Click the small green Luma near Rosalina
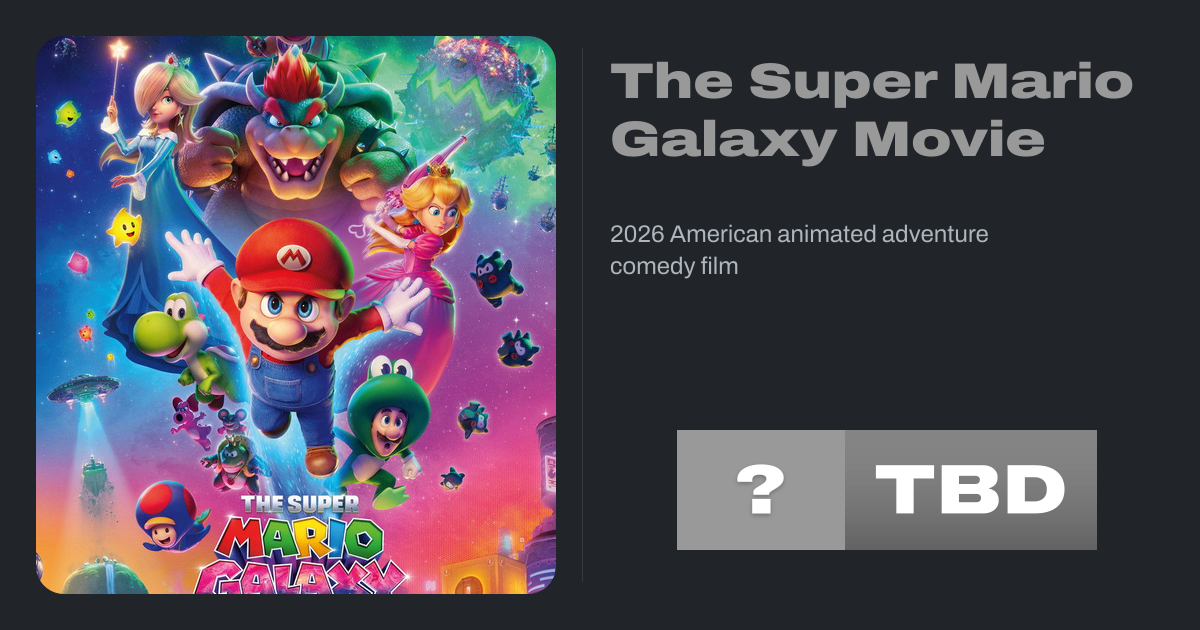The width and height of the screenshot is (1200, 630). [x=68, y=113]
